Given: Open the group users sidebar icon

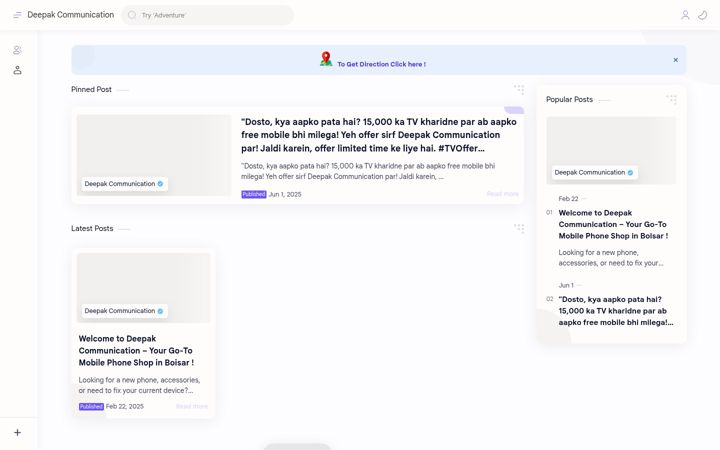Looking at the screenshot, I should [17, 50].
